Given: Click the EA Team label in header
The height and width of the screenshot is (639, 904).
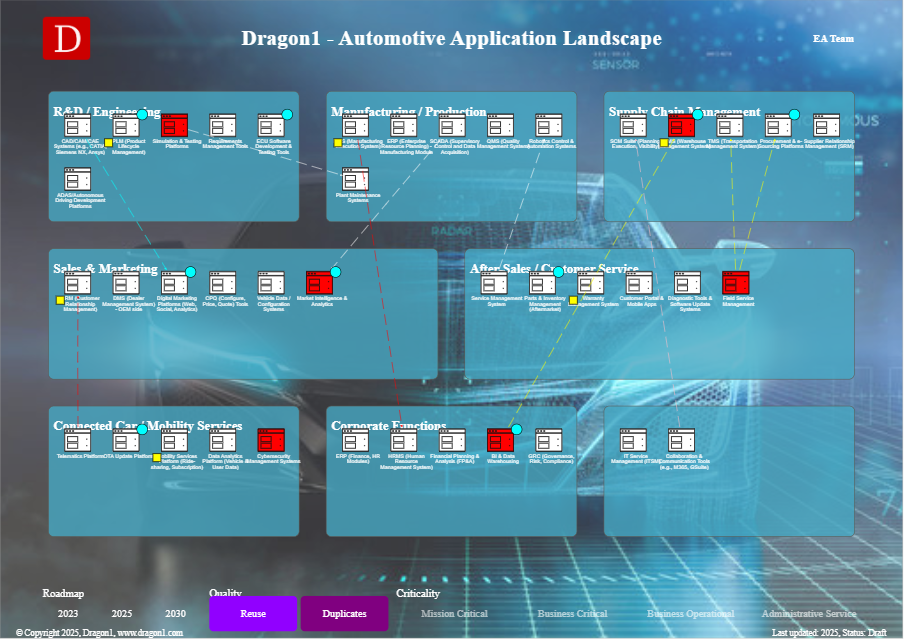Looking at the screenshot, I should 833,39.
